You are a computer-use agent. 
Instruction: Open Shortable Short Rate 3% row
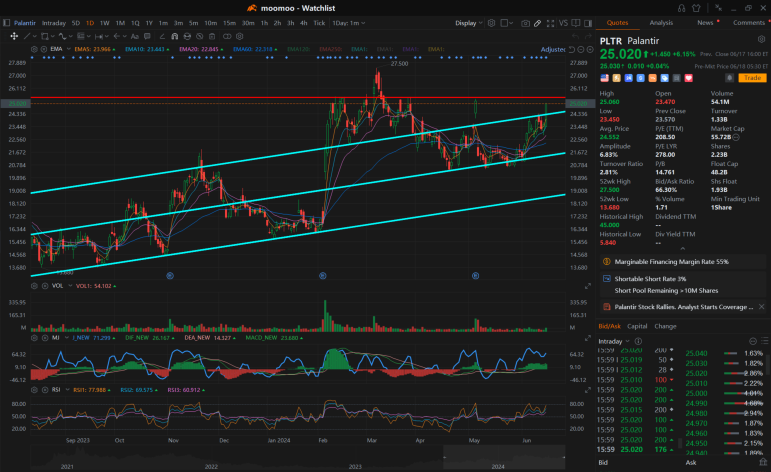pyautogui.click(x=682, y=279)
